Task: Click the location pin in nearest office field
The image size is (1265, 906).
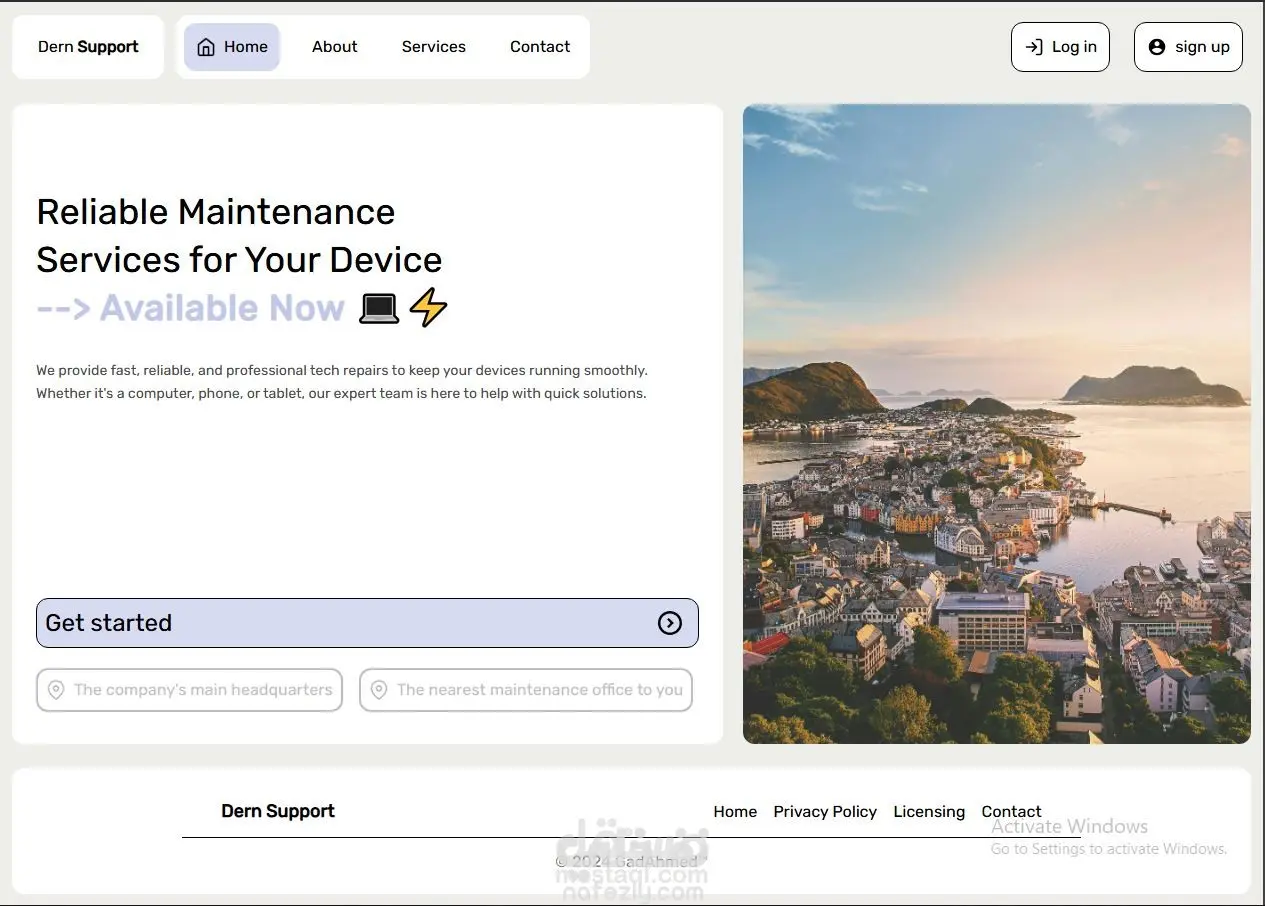Action: tap(379, 690)
